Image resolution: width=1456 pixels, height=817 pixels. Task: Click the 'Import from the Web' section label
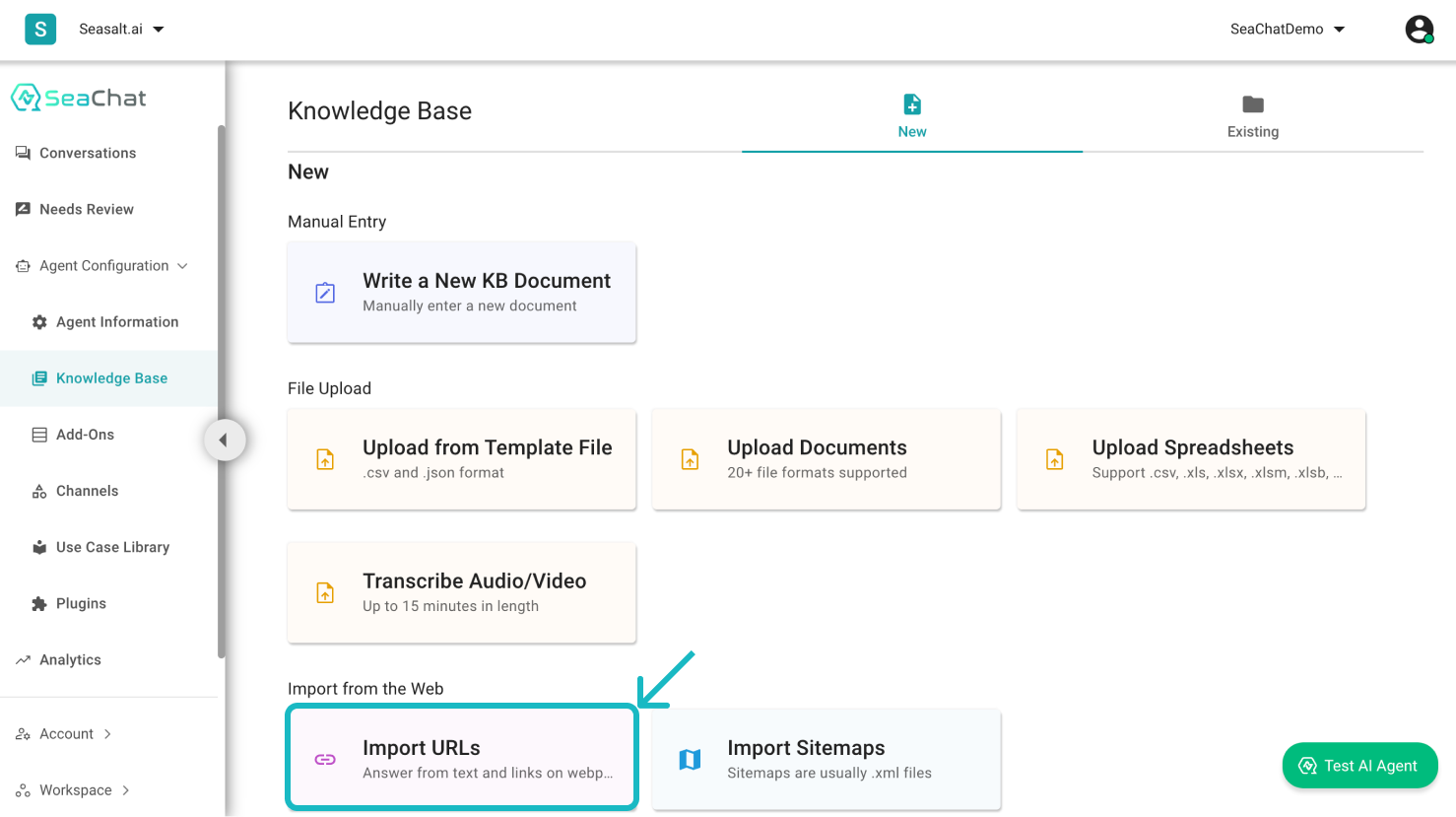pyautogui.click(x=365, y=689)
